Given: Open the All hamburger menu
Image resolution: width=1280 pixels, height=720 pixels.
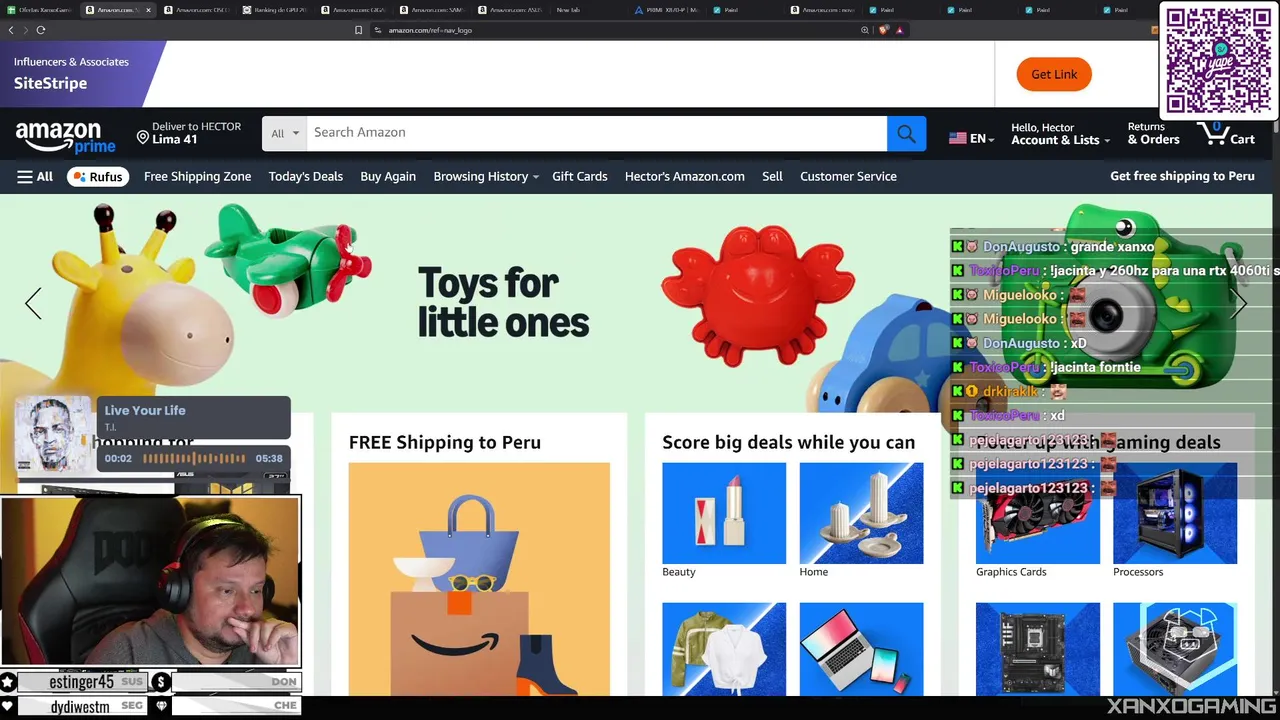Looking at the screenshot, I should point(35,176).
